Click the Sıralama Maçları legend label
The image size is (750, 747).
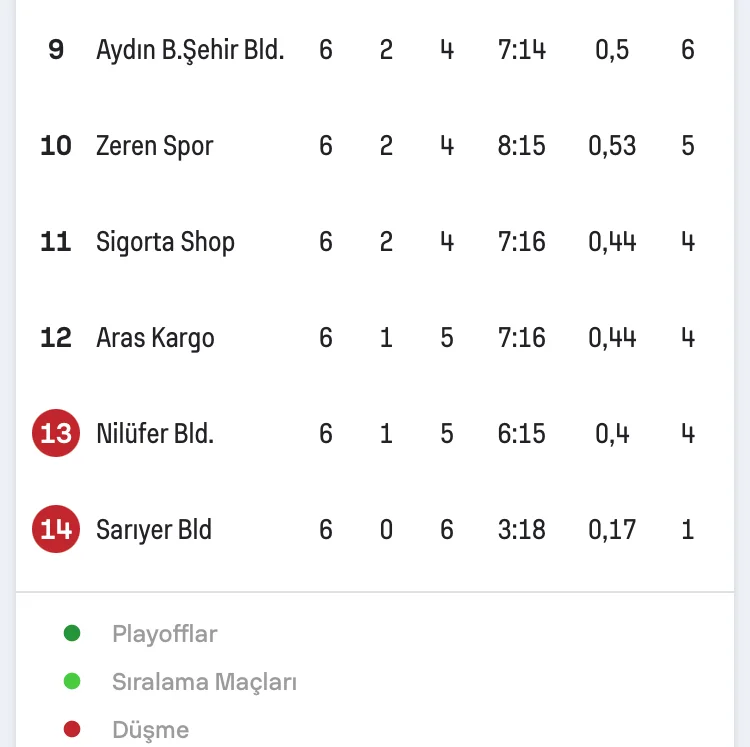click(x=204, y=683)
